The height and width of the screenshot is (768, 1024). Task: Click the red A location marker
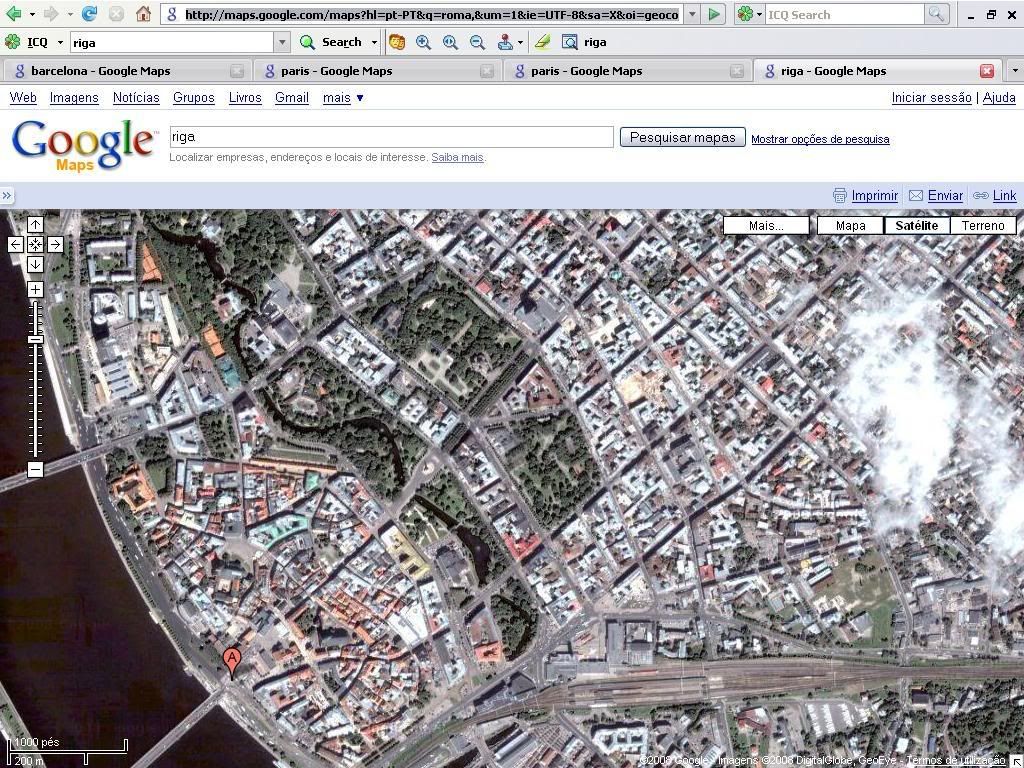[232, 661]
